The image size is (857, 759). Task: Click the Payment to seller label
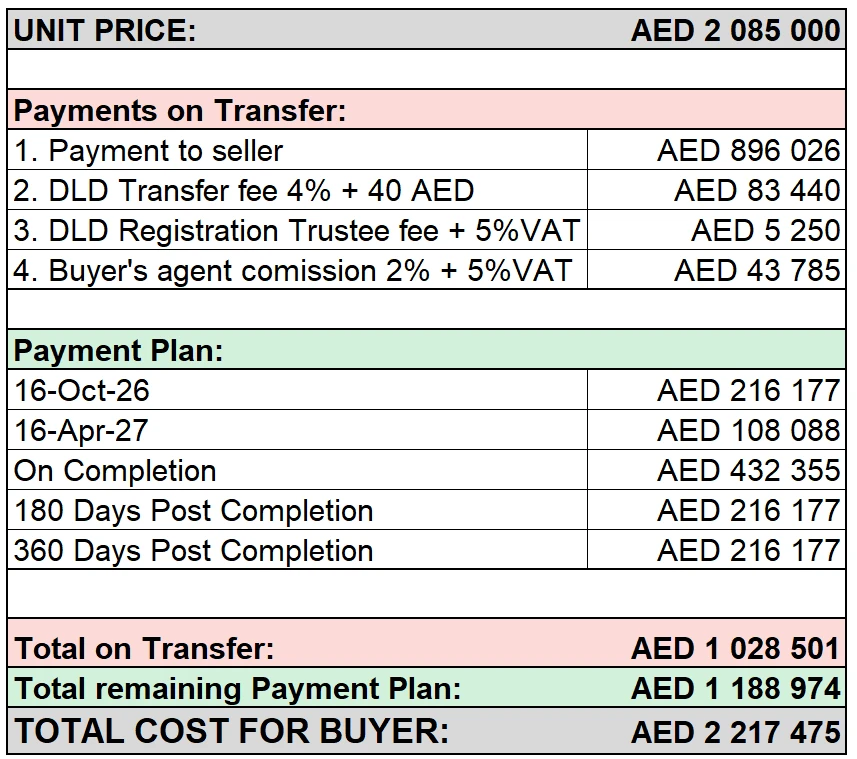[x=149, y=150]
